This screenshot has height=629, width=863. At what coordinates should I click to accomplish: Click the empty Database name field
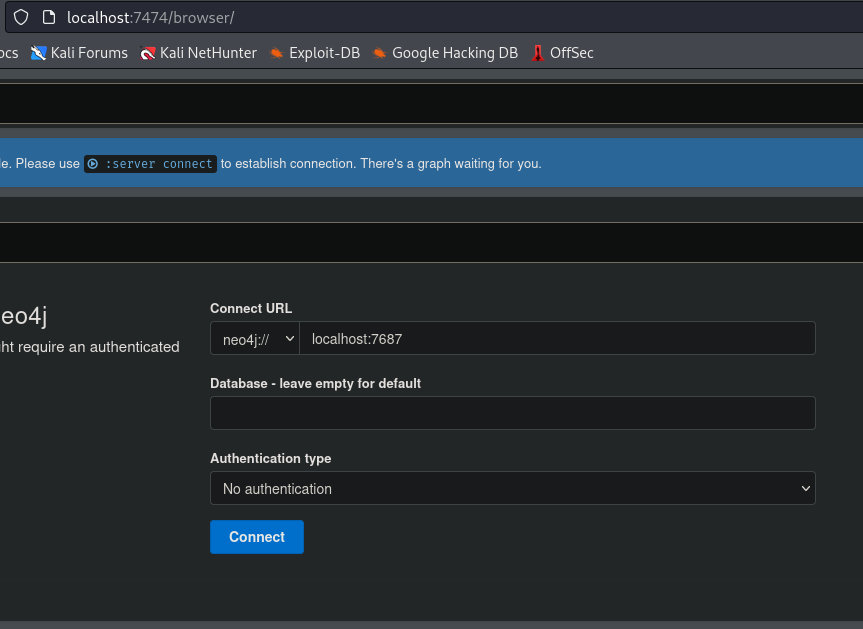tap(512, 413)
